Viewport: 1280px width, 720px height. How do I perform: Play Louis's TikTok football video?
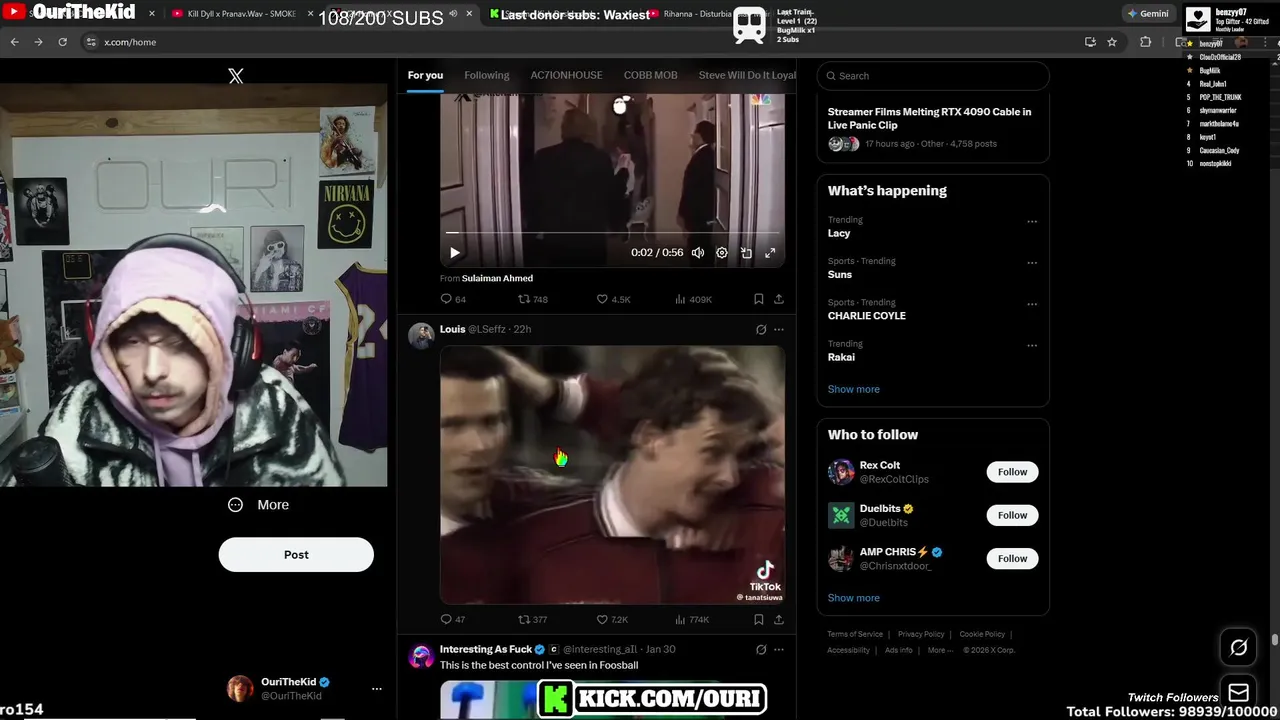tap(612, 475)
